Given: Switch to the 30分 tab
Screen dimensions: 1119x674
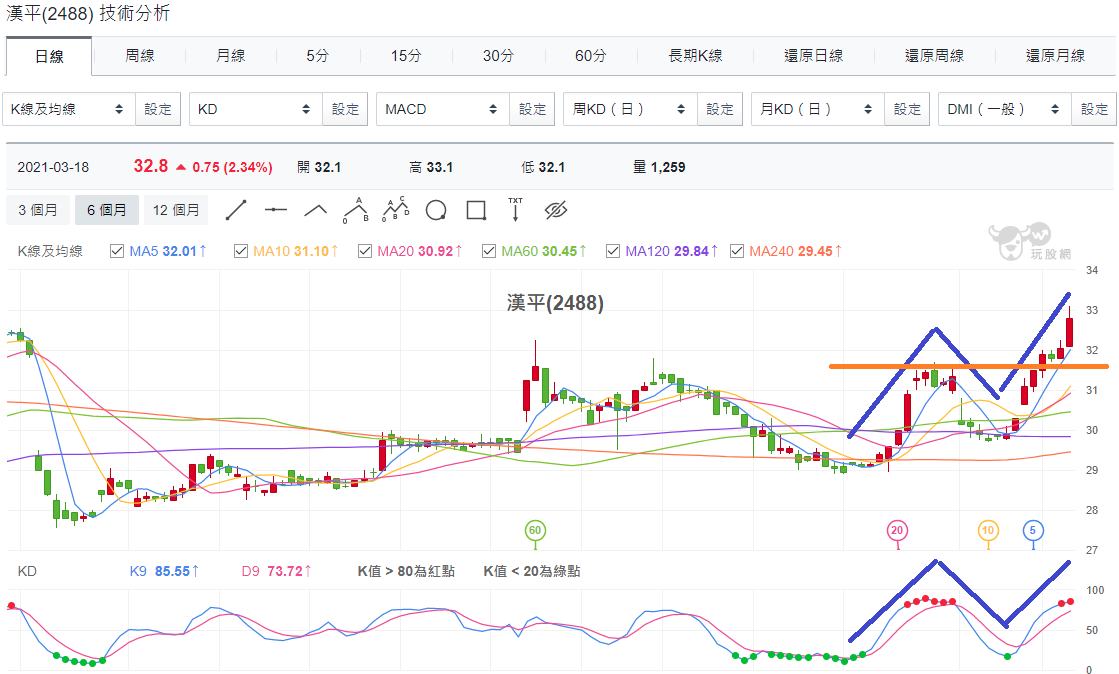Looking at the screenshot, I should (x=498, y=56).
